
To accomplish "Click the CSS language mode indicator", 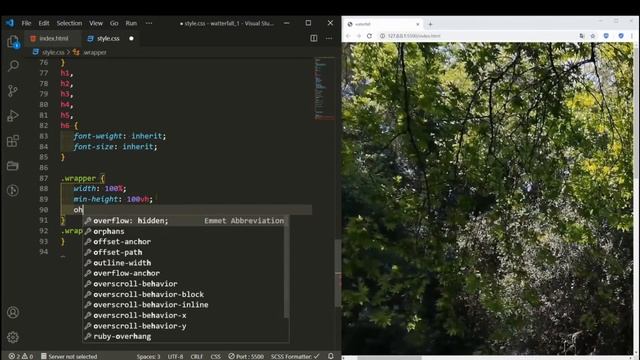I will click(216, 356).
